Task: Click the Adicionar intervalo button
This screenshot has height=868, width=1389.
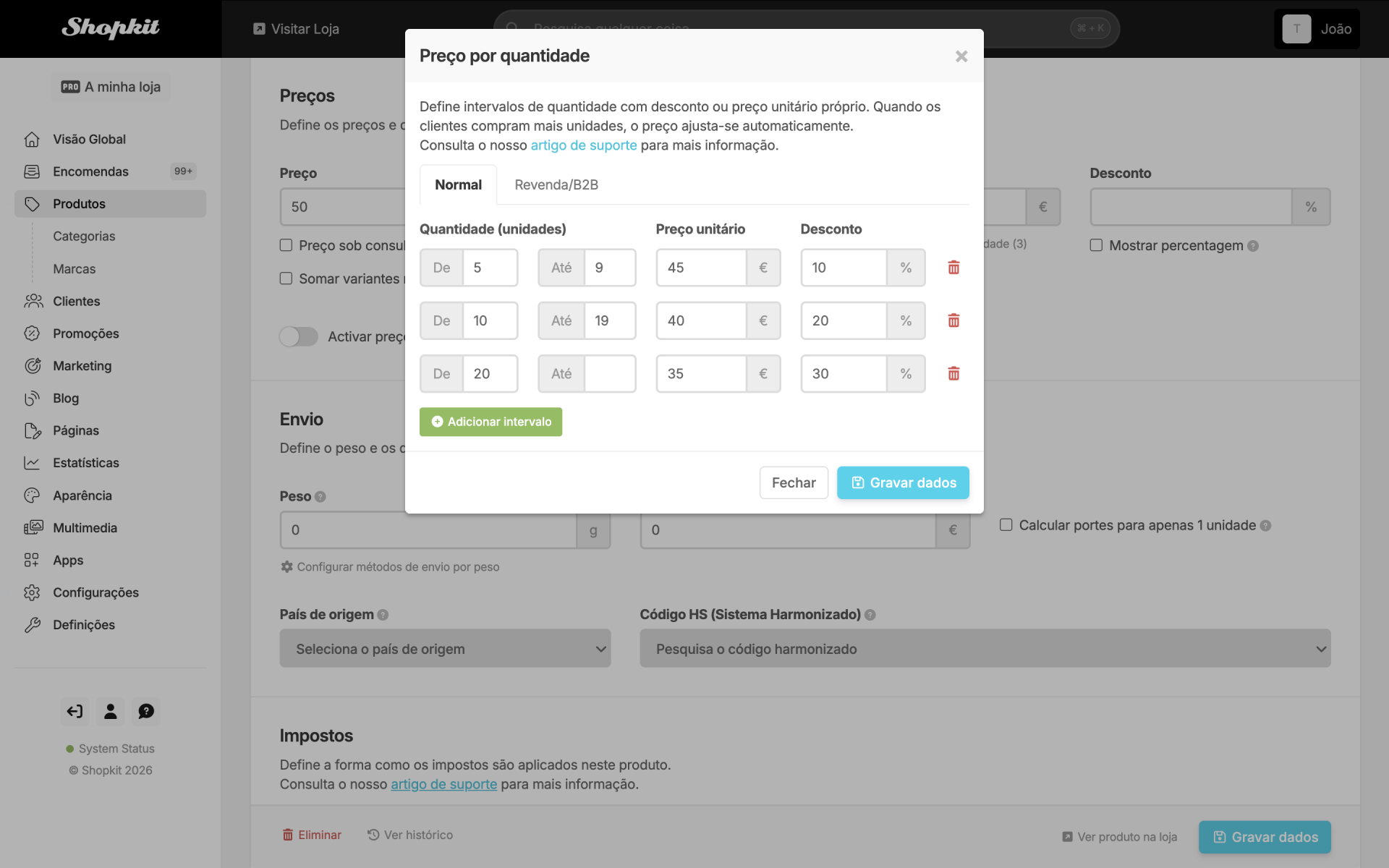Action: click(x=490, y=422)
